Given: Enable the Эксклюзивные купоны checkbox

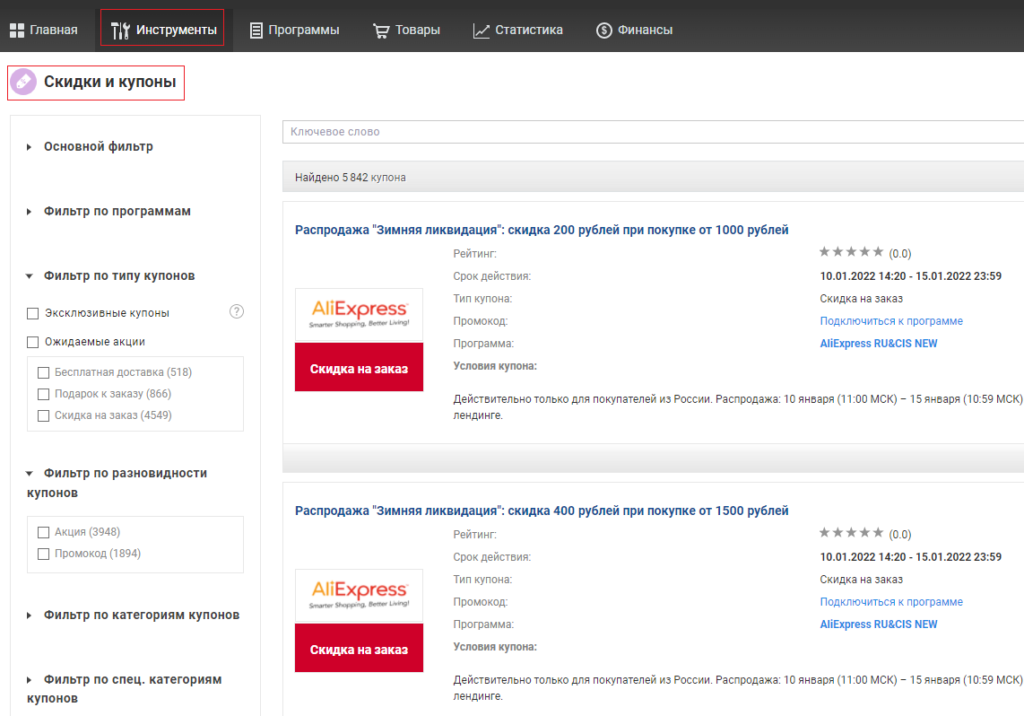Looking at the screenshot, I should 33,314.
